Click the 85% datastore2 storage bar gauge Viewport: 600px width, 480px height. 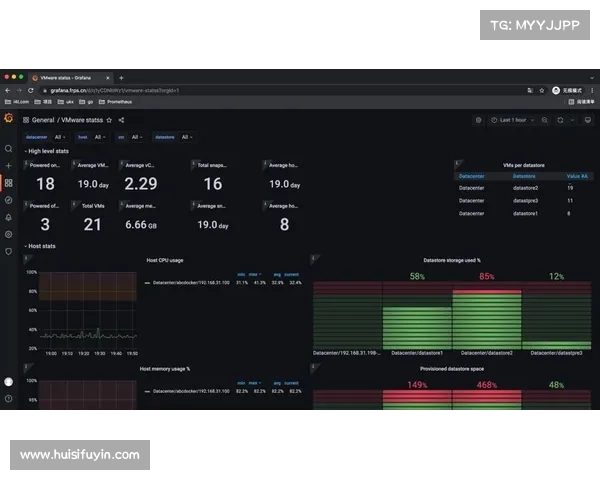(x=487, y=315)
